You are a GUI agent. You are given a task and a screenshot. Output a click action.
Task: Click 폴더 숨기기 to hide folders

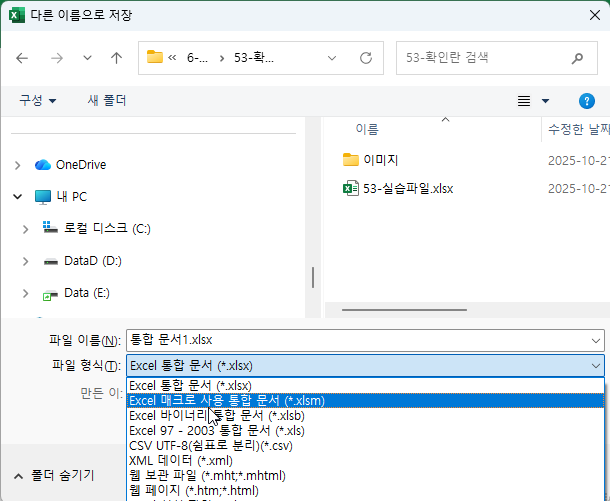pyautogui.click(x=54, y=475)
